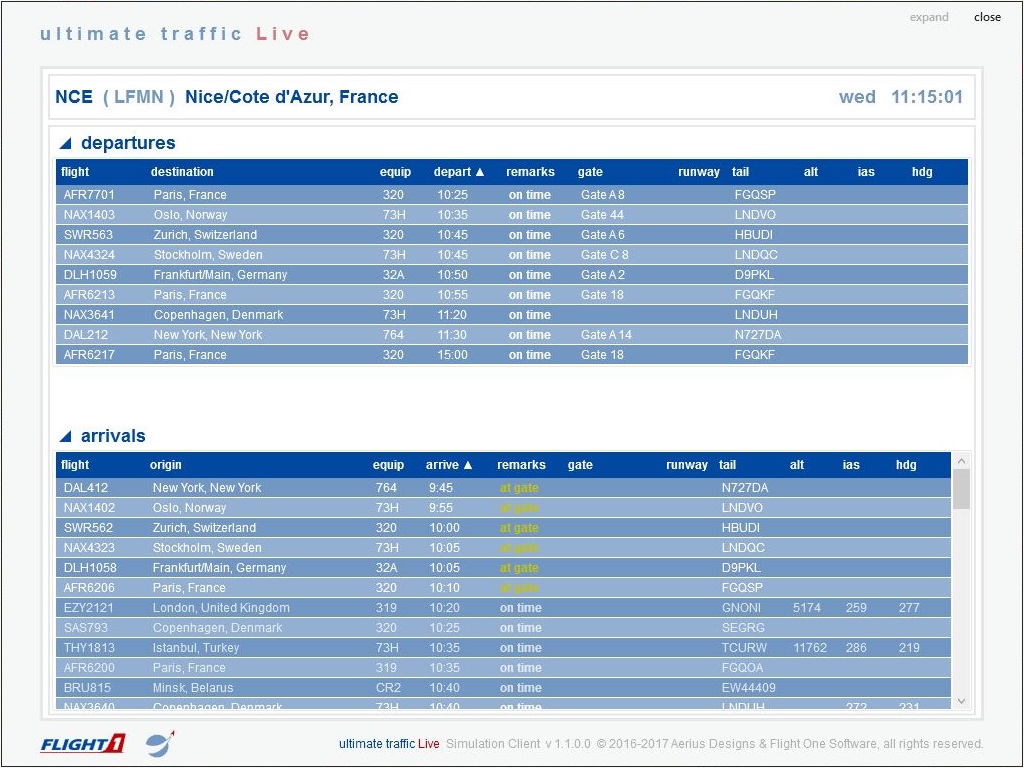Sort departures by depart time
Image resolution: width=1024 pixels, height=768 pixels.
pyautogui.click(x=458, y=172)
